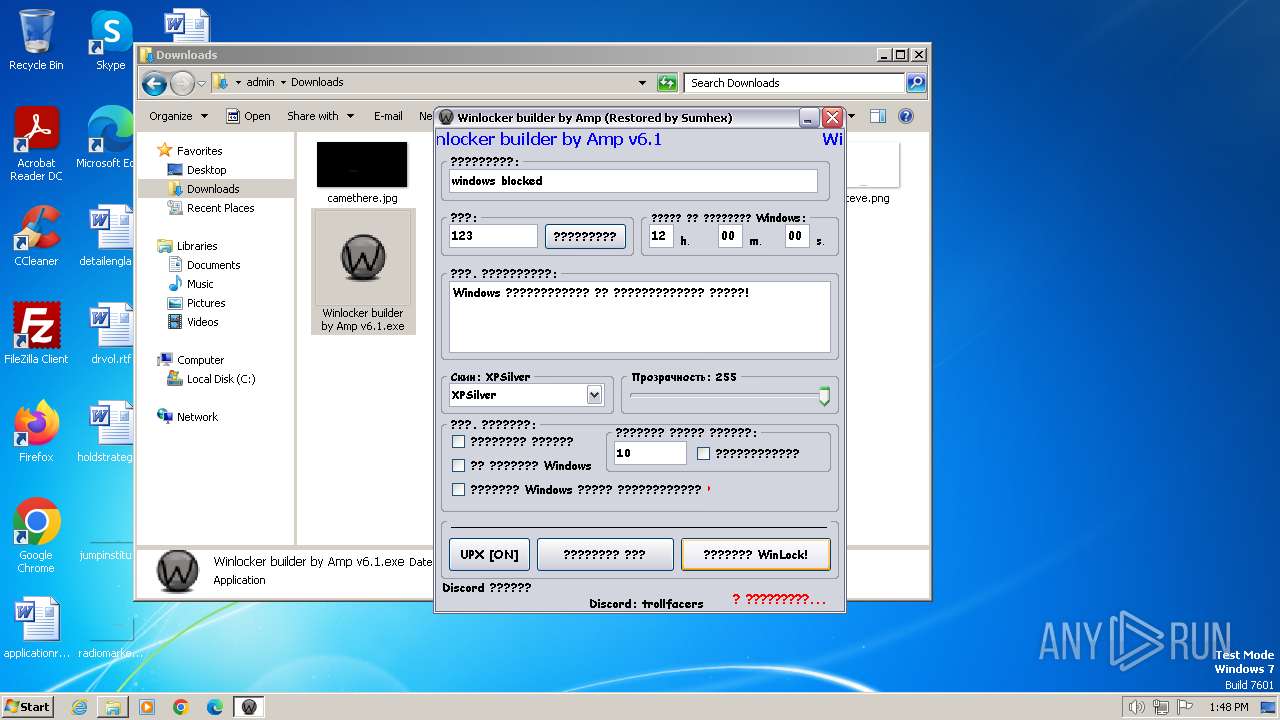Select Network in the navigation pane
The height and width of the screenshot is (720, 1280).
pyautogui.click(x=197, y=417)
